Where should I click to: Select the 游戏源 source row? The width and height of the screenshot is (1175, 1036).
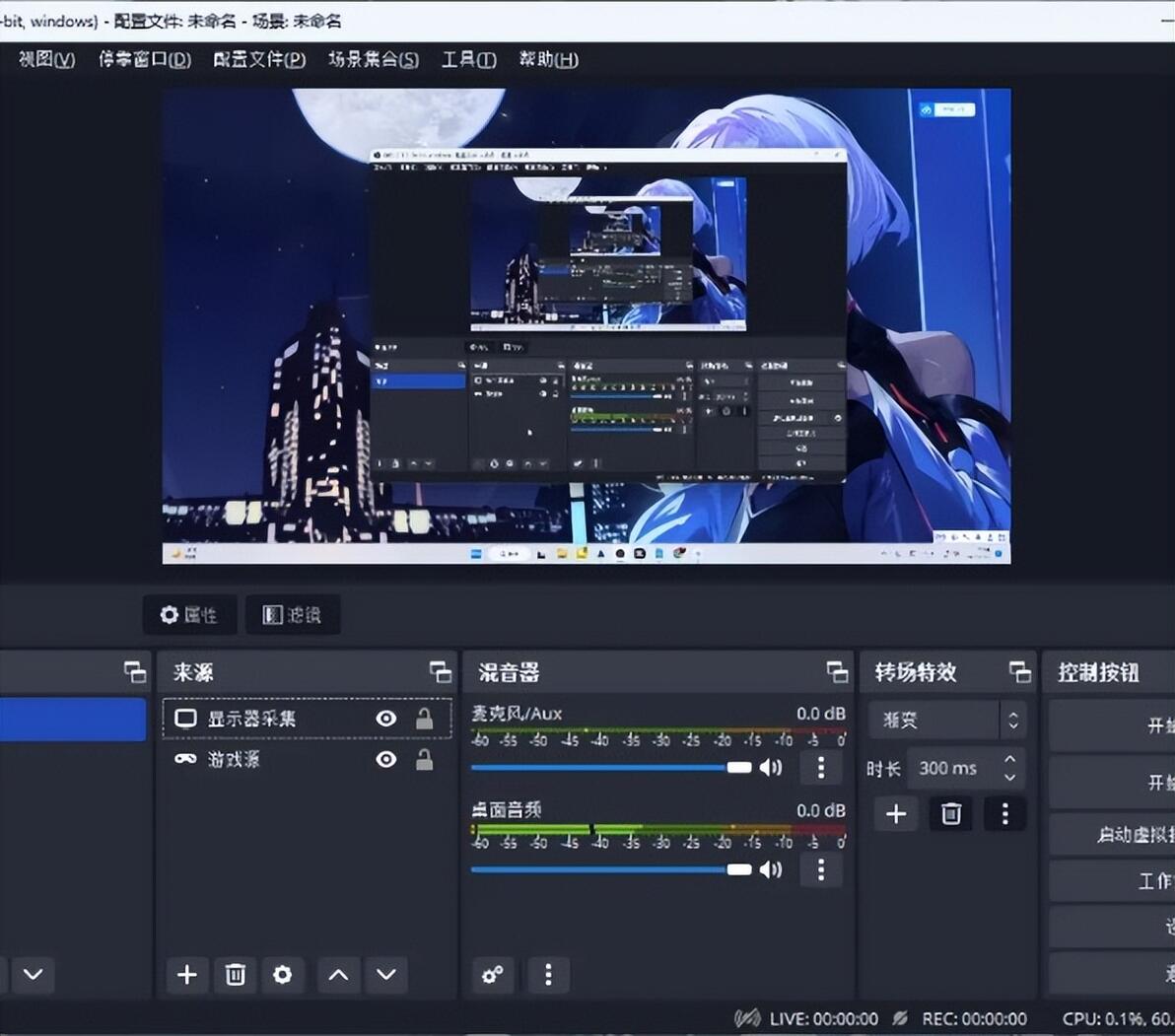[308, 760]
